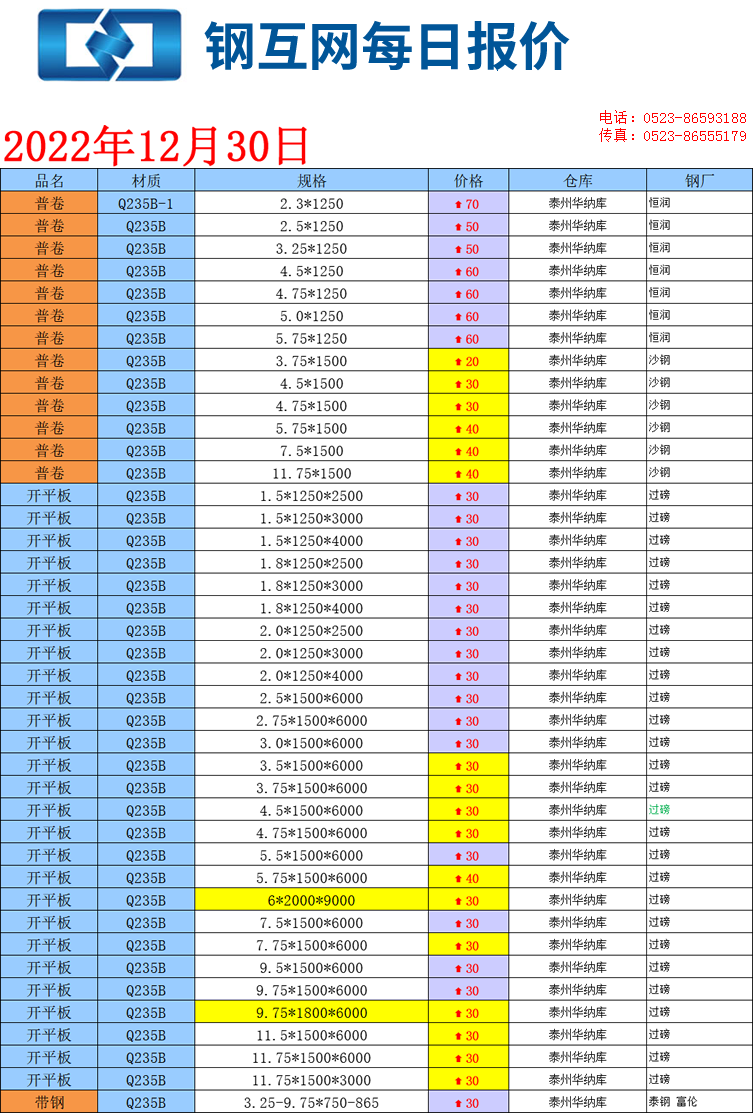The width and height of the screenshot is (753, 1113).
Task: Select the 3.25*1250 spec cell
Action: (312, 249)
